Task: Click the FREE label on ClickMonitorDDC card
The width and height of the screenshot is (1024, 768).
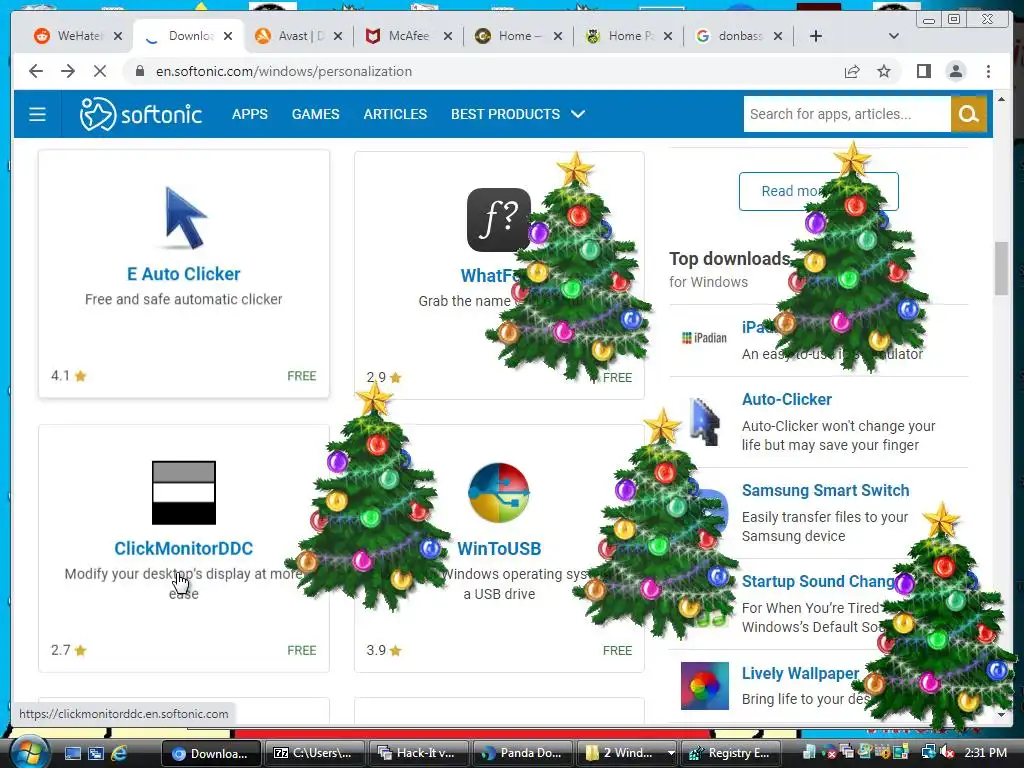Action: (302, 650)
